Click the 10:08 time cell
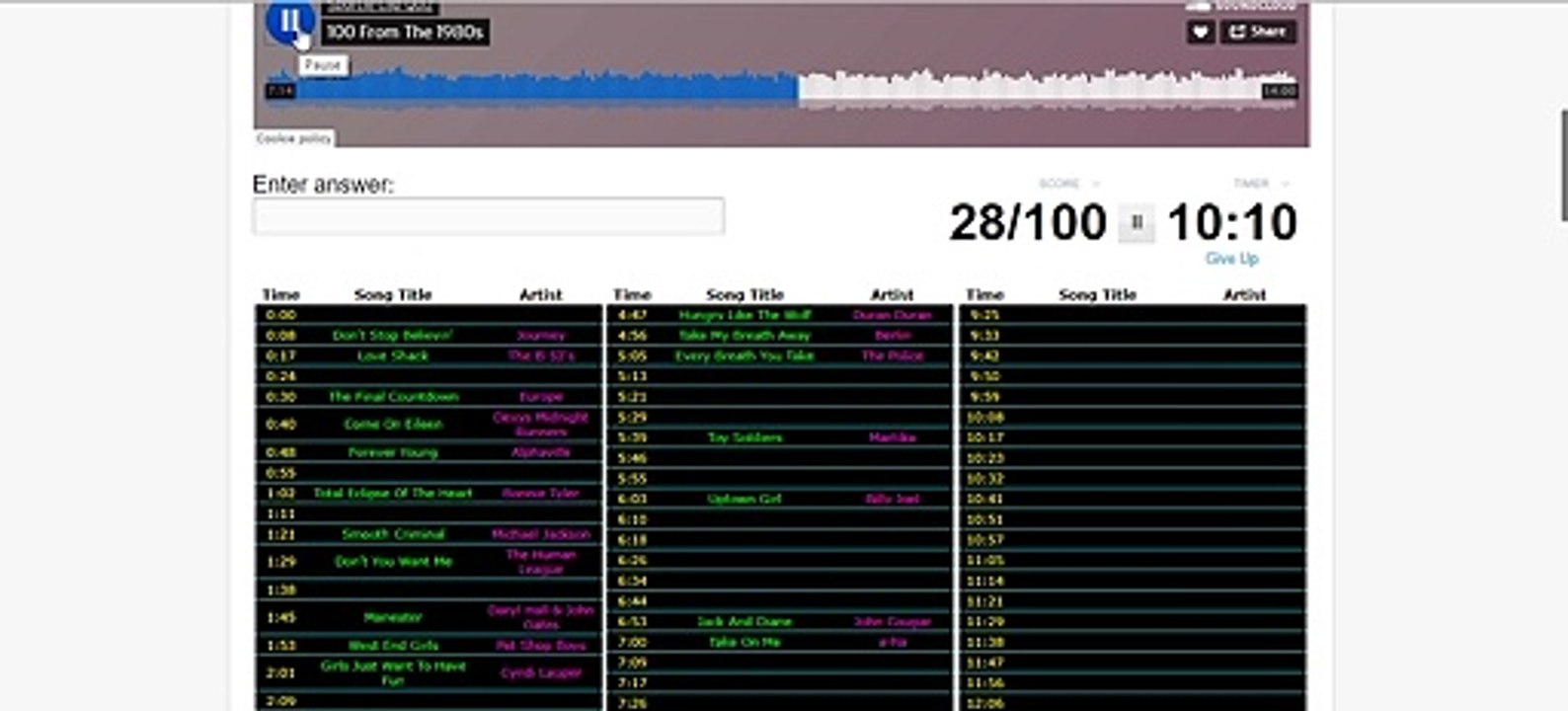This screenshot has height=711, width=1568. 984,418
